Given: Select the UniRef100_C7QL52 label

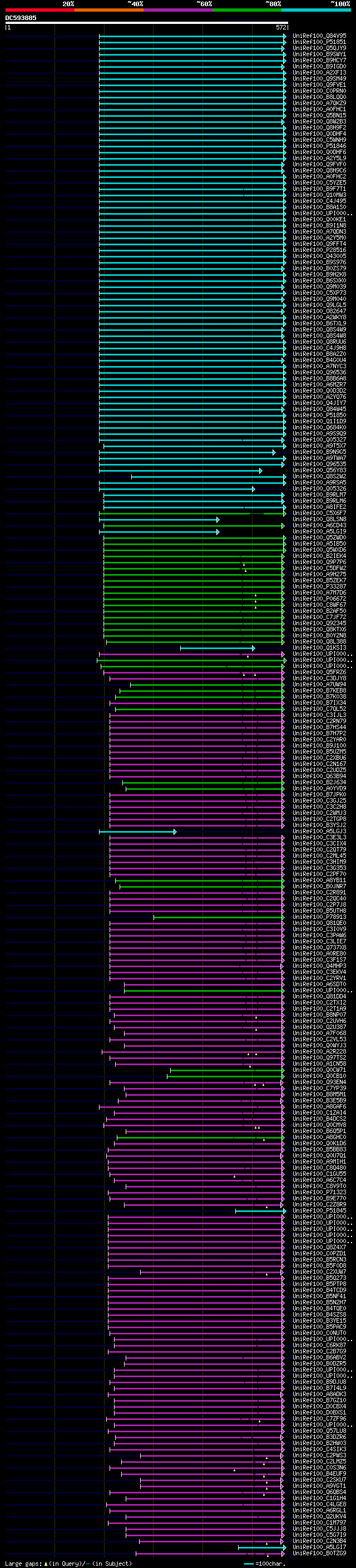Looking at the screenshot, I should [x=319, y=709].
